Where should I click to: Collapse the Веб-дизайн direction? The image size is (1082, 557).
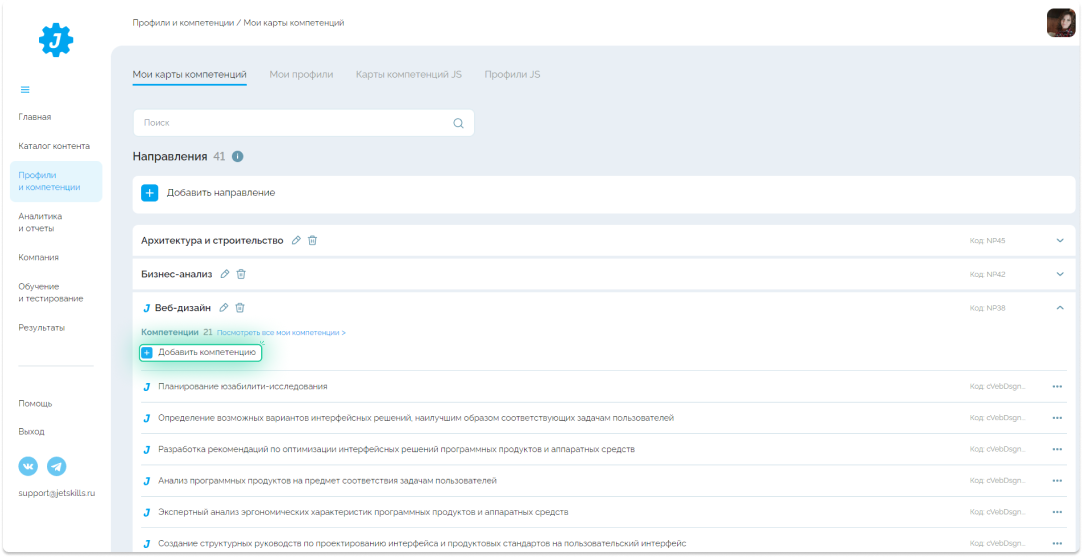(x=1060, y=308)
